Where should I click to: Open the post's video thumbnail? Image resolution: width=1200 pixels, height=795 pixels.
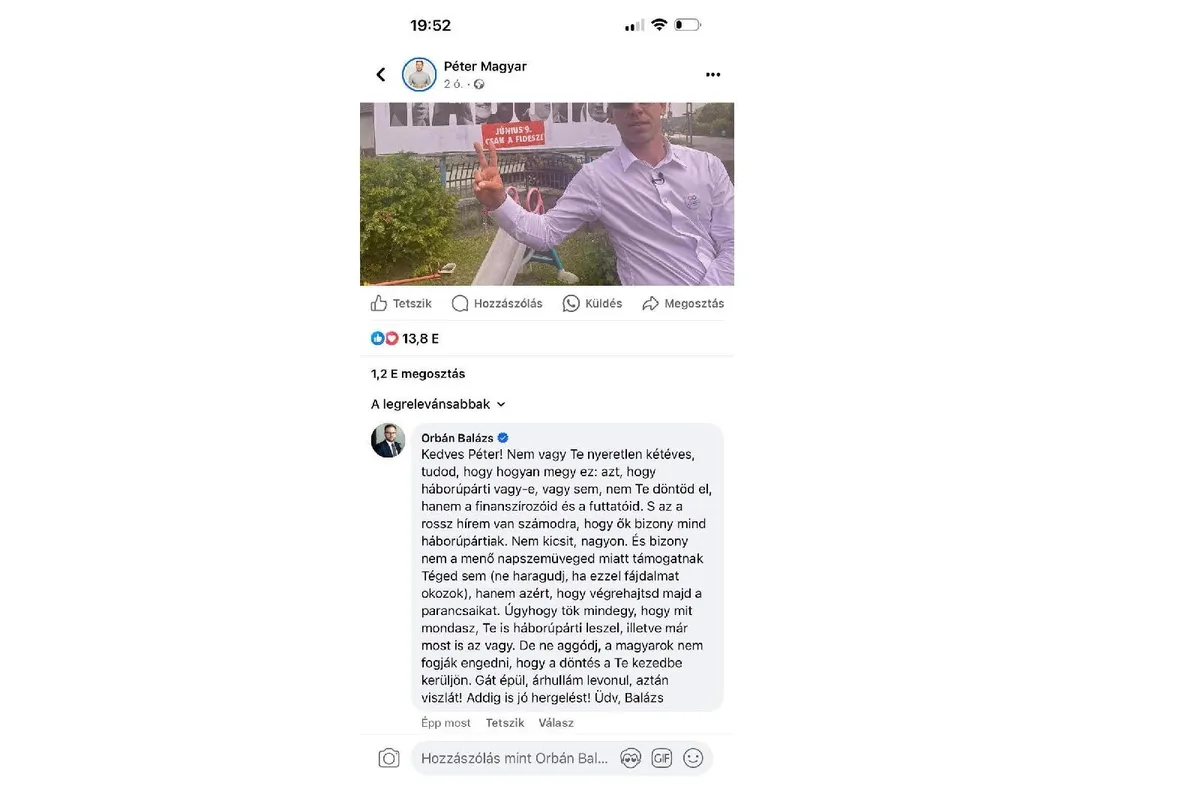coord(547,194)
